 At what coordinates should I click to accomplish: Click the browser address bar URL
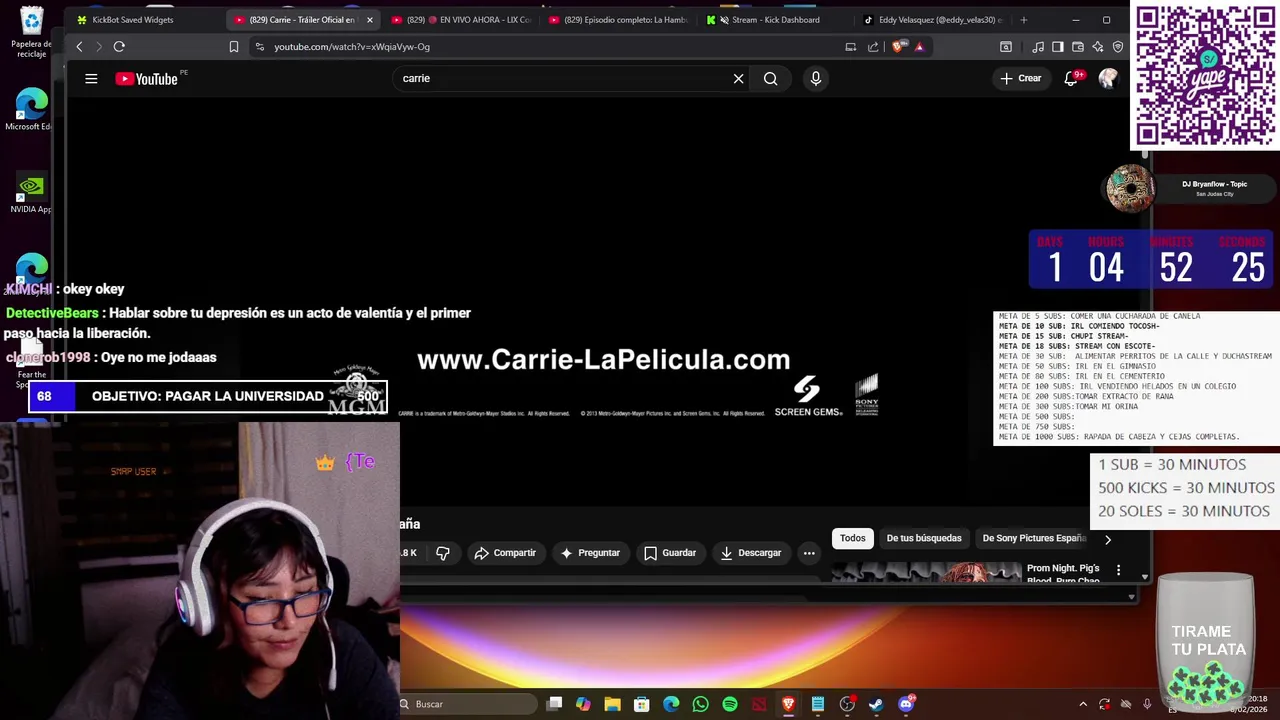pyautogui.click(x=352, y=47)
